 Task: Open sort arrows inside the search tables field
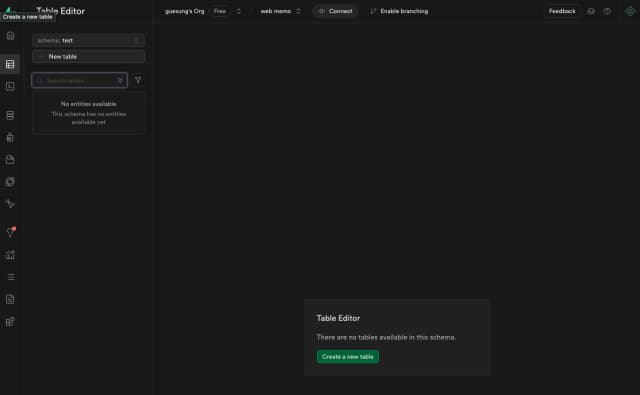click(x=120, y=80)
